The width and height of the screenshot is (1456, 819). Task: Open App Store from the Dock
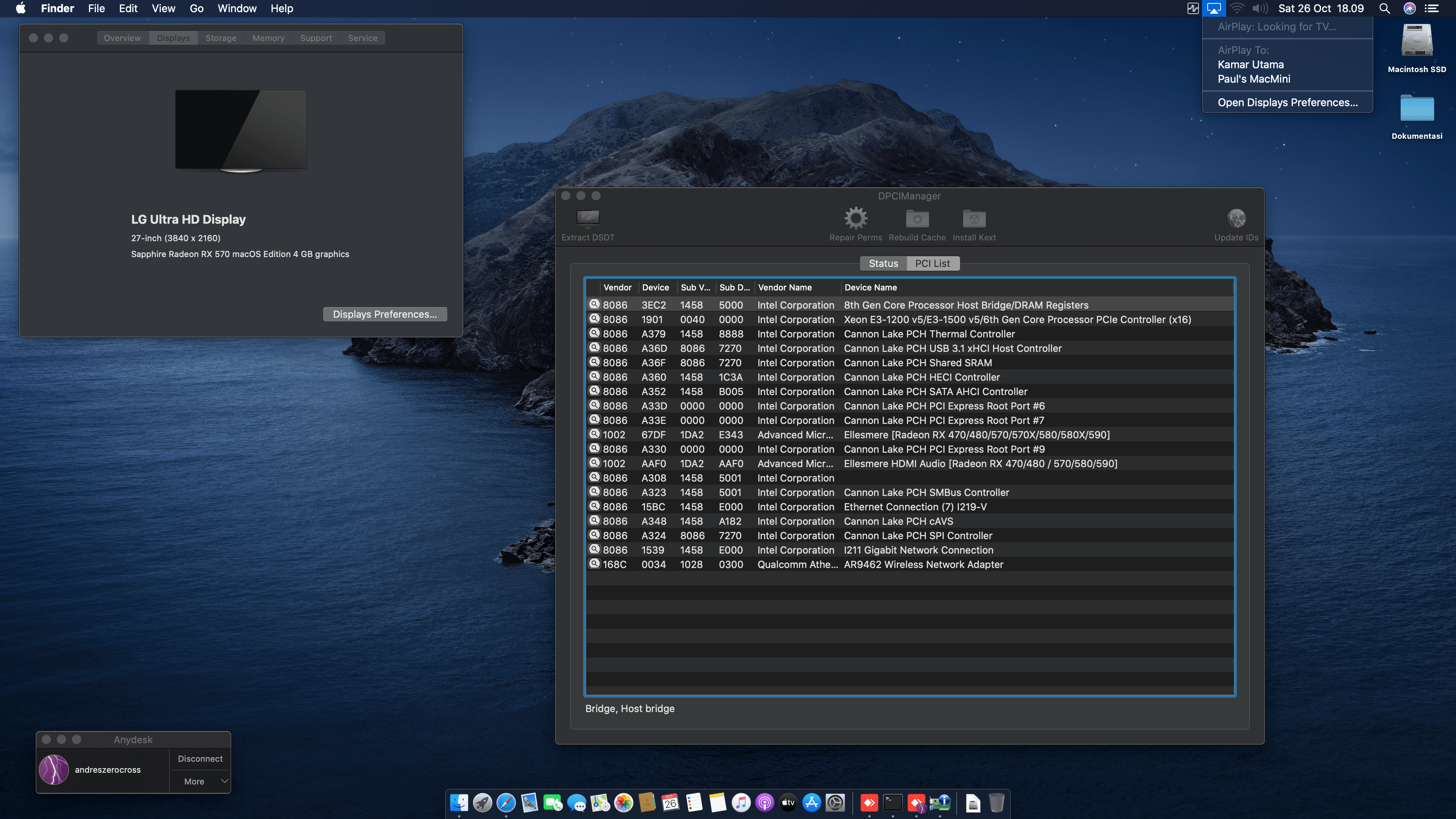point(812,803)
